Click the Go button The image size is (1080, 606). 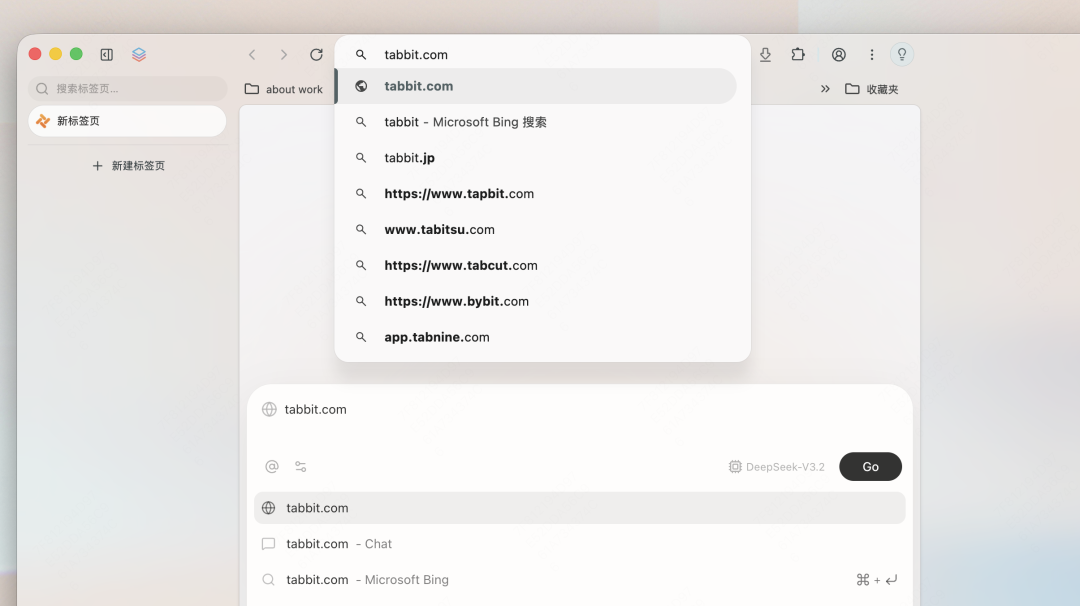click(871, 466)
